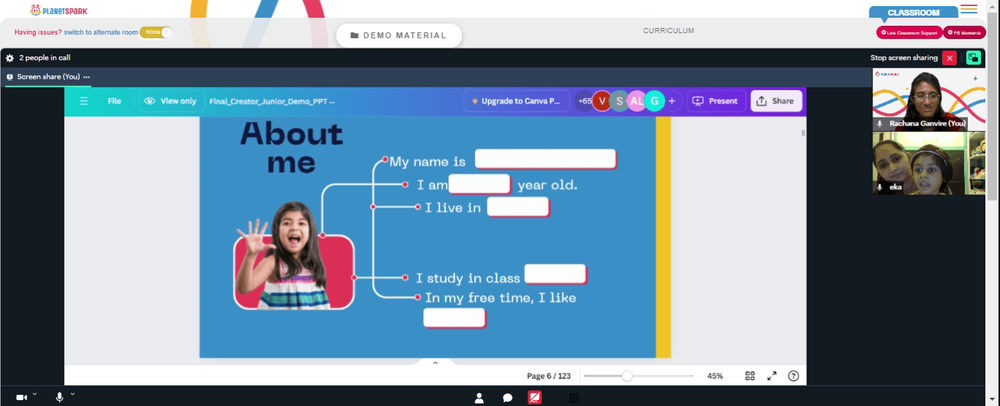
Task: Click the Live Classroom Support button
Action: click(909, 33)
